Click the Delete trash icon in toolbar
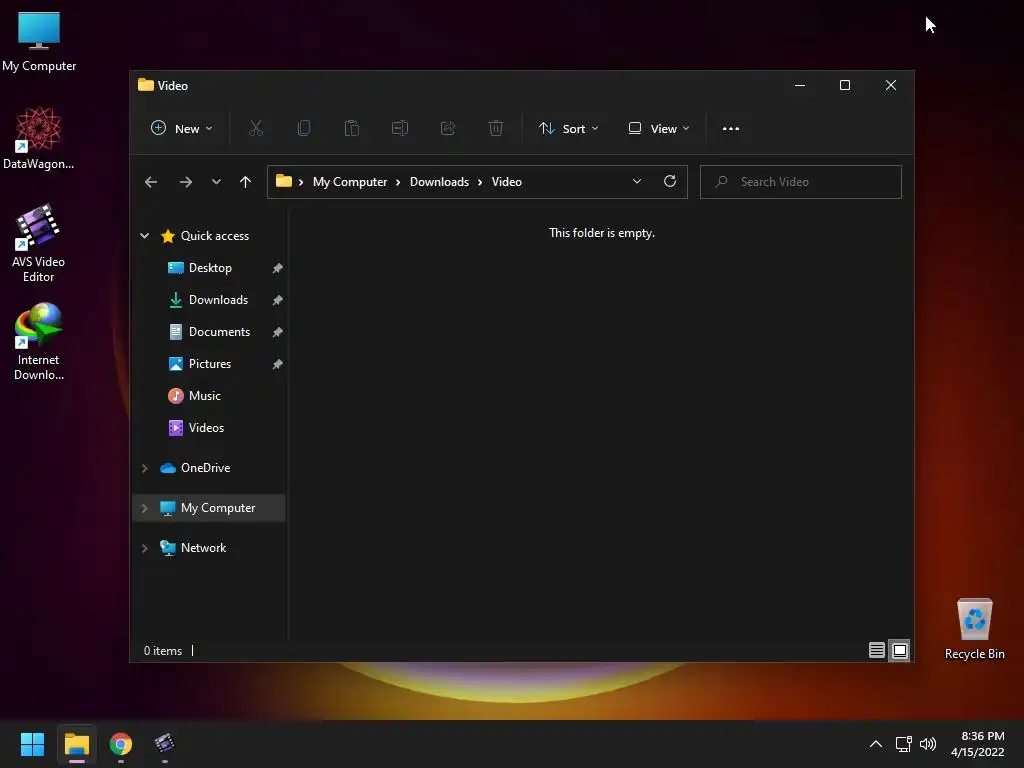This screenshot has height=768, width=1024. pos(496,129)
